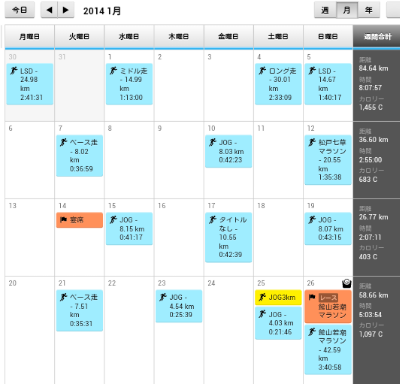Click weekly total distance 84.64 km

coord(373,68)
